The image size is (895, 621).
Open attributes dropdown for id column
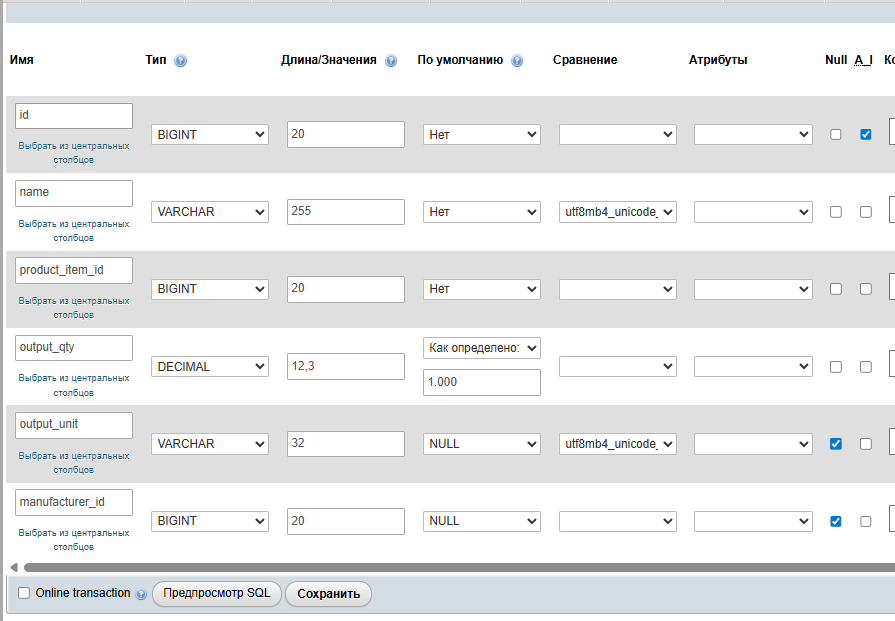(x=752, y=134)
